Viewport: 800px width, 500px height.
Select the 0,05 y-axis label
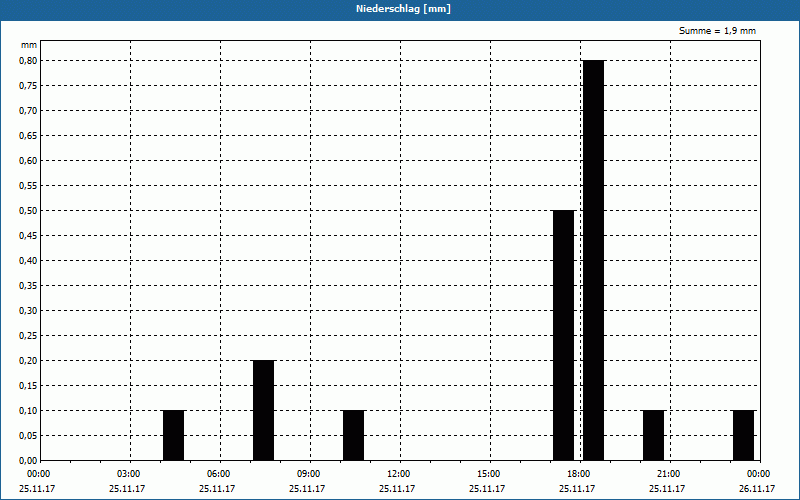pyautogui.click(x=28, y=436)
